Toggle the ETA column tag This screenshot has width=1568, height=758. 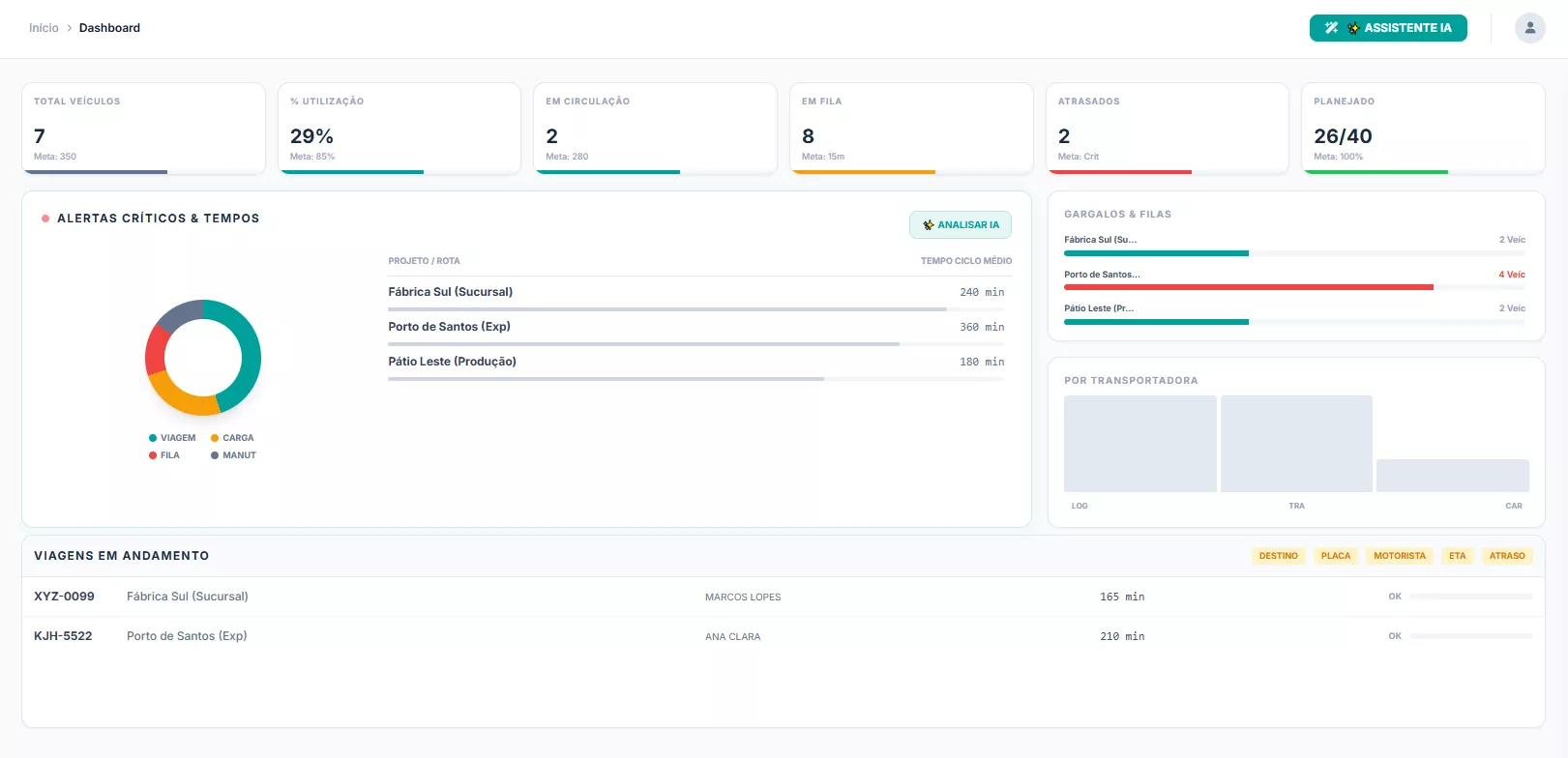click(x=1457, y=556)
